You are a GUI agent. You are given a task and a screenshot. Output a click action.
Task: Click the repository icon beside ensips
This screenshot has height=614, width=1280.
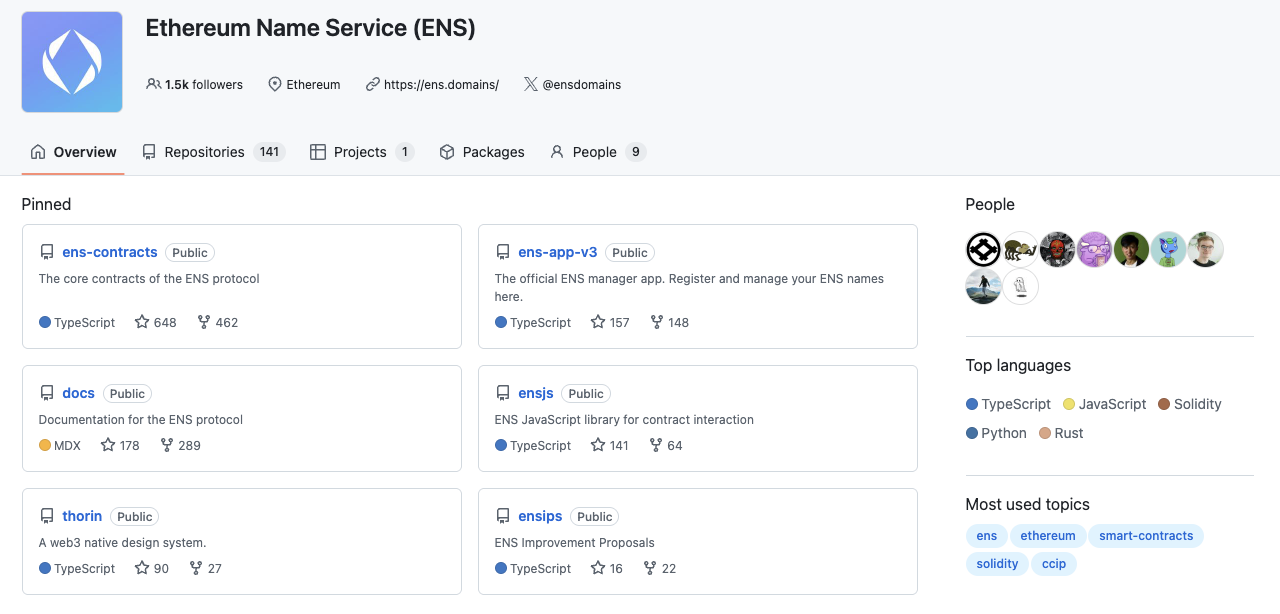pyautogui.click(x=503, y=517)
